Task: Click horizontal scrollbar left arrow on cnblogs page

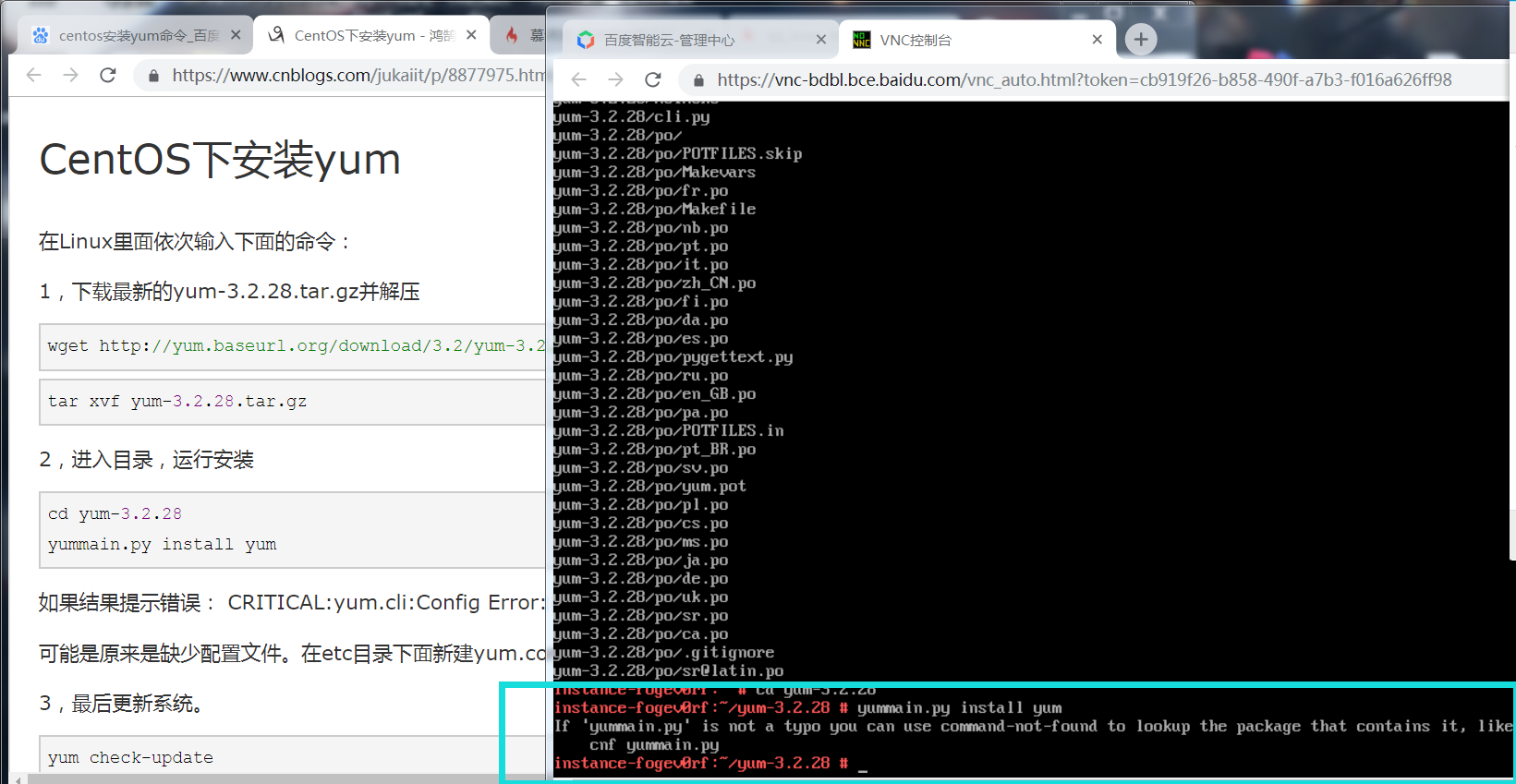Action: click(x=18, y=779)
